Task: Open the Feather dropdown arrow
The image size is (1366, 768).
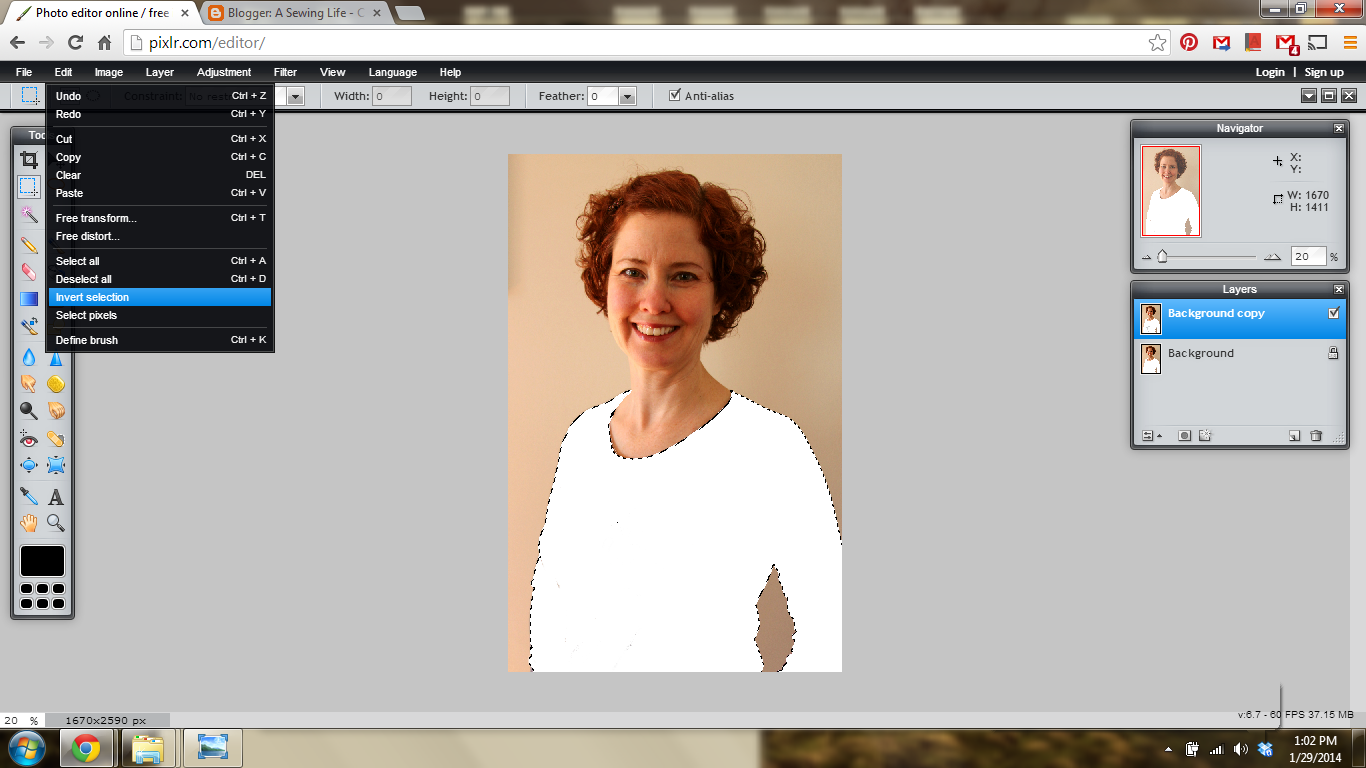Action: (627, 96)
